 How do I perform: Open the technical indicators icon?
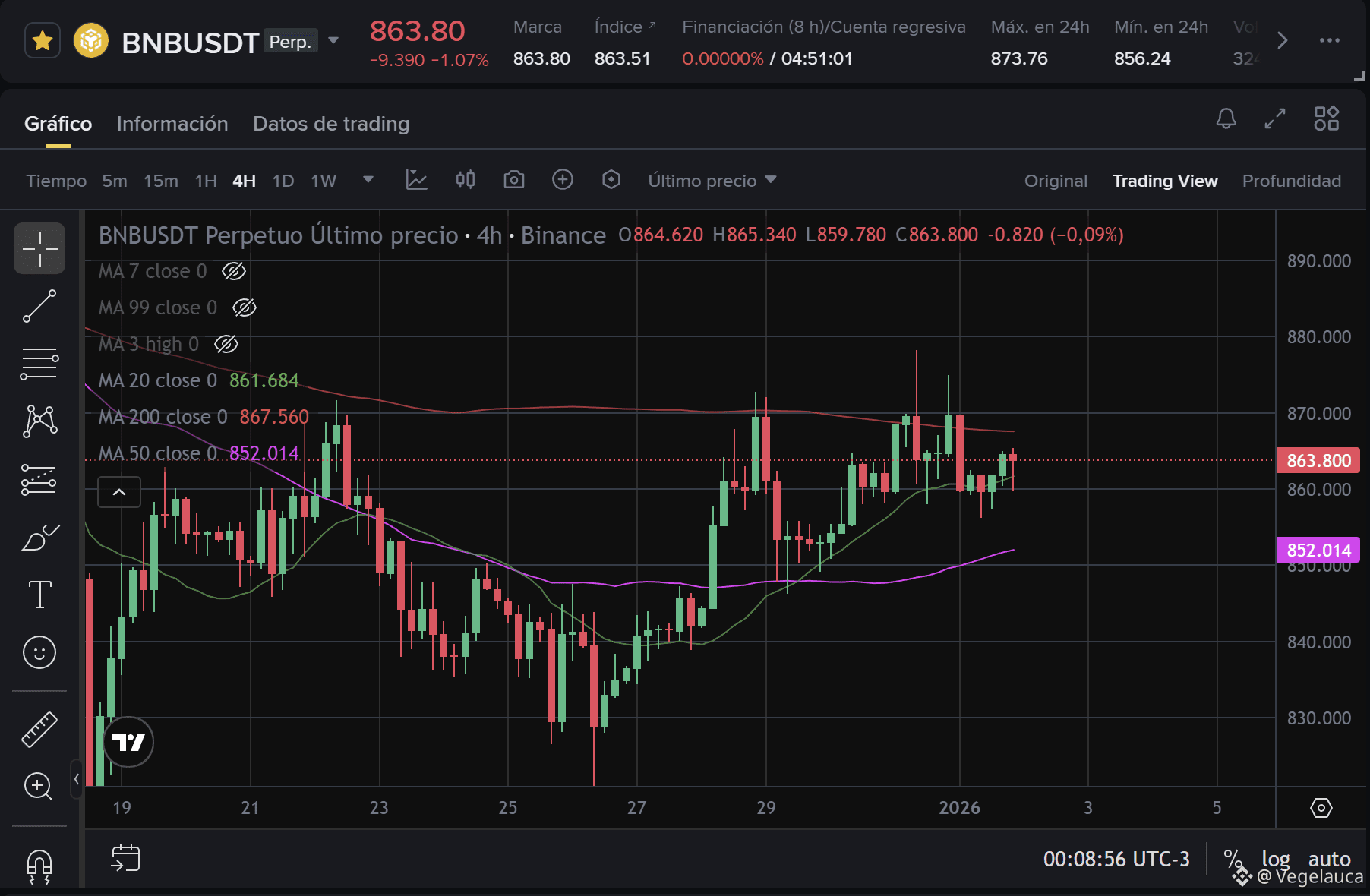[417, 180]
